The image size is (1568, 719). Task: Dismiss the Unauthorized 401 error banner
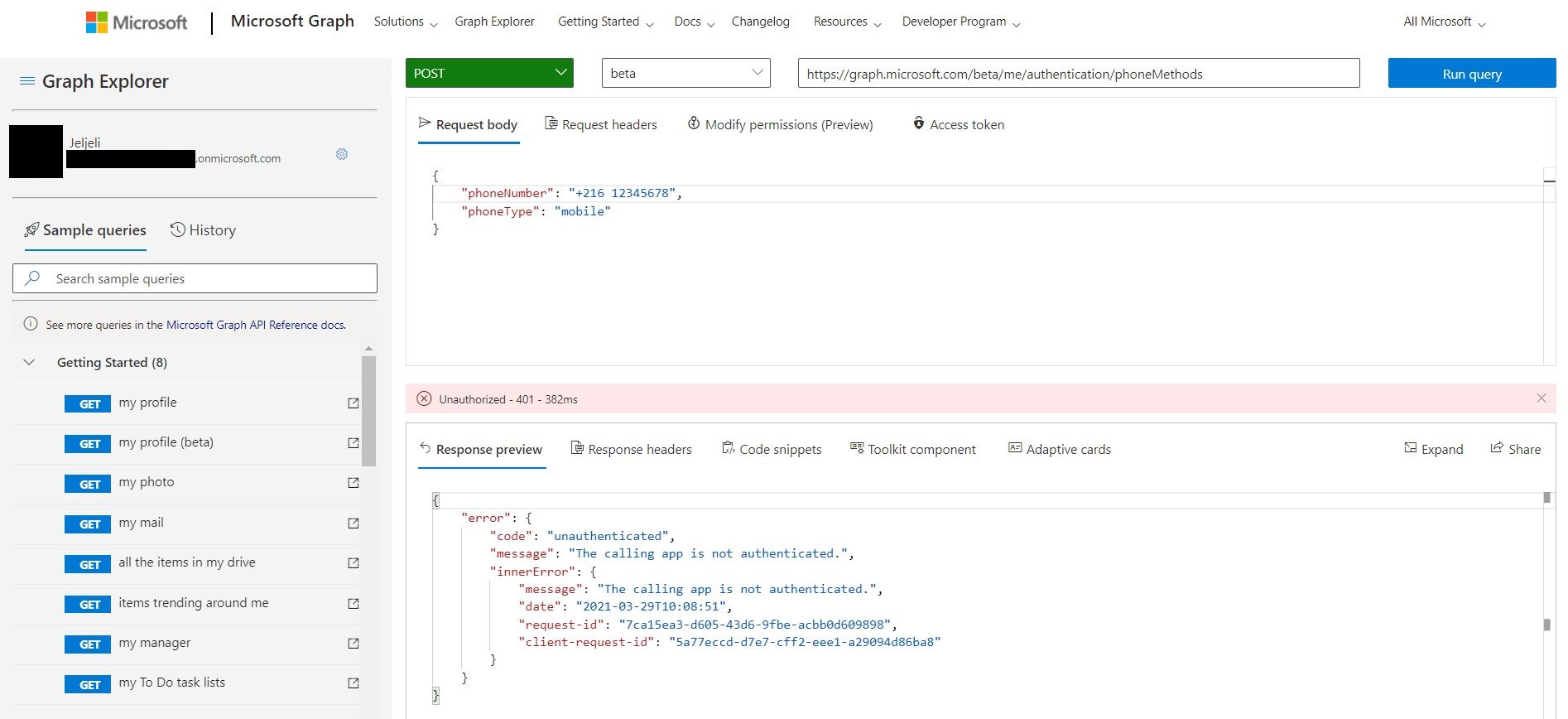pos(1542,398)
